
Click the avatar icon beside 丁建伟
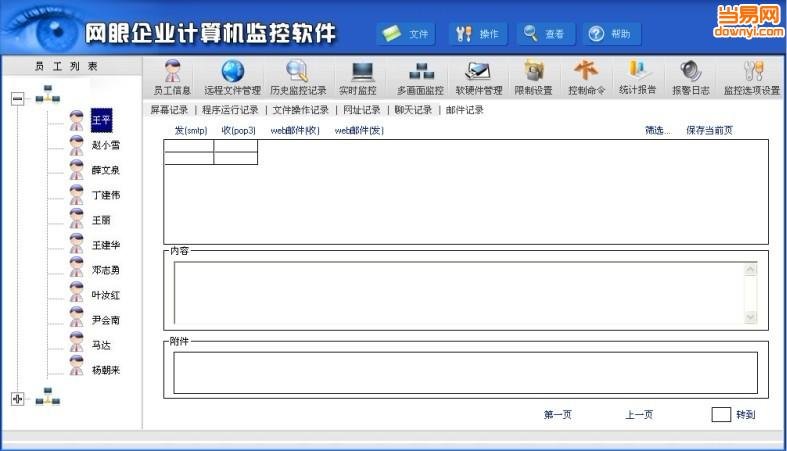coord(76,195)
